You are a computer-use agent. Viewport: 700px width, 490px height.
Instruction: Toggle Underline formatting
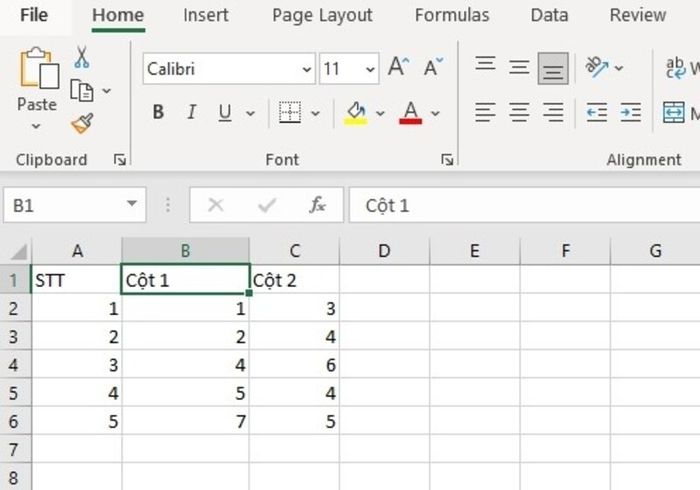pos(225,112)
